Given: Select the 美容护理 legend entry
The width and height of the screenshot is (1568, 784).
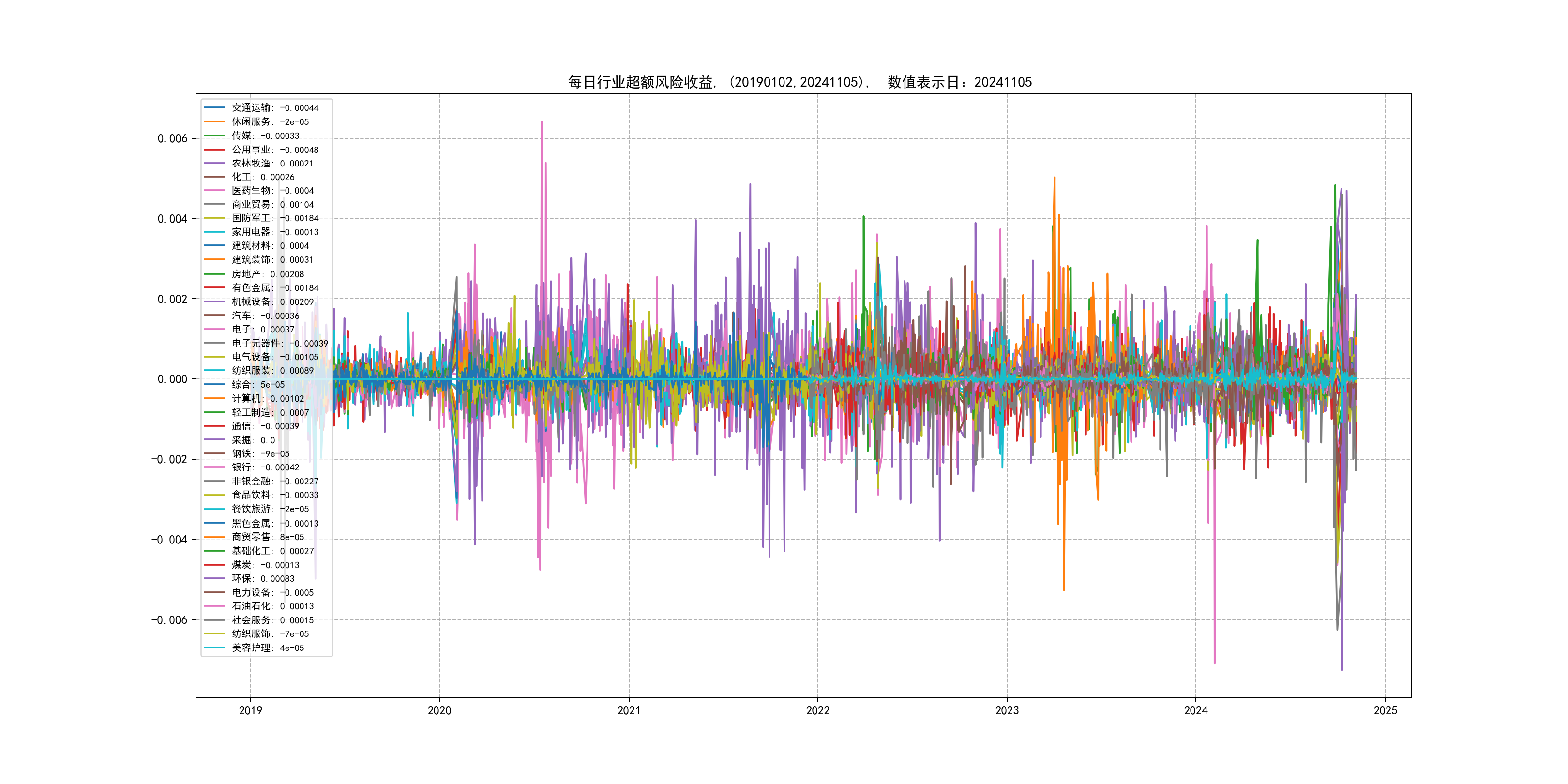Looking at the screenshot, I should click(x=267, y=648).
